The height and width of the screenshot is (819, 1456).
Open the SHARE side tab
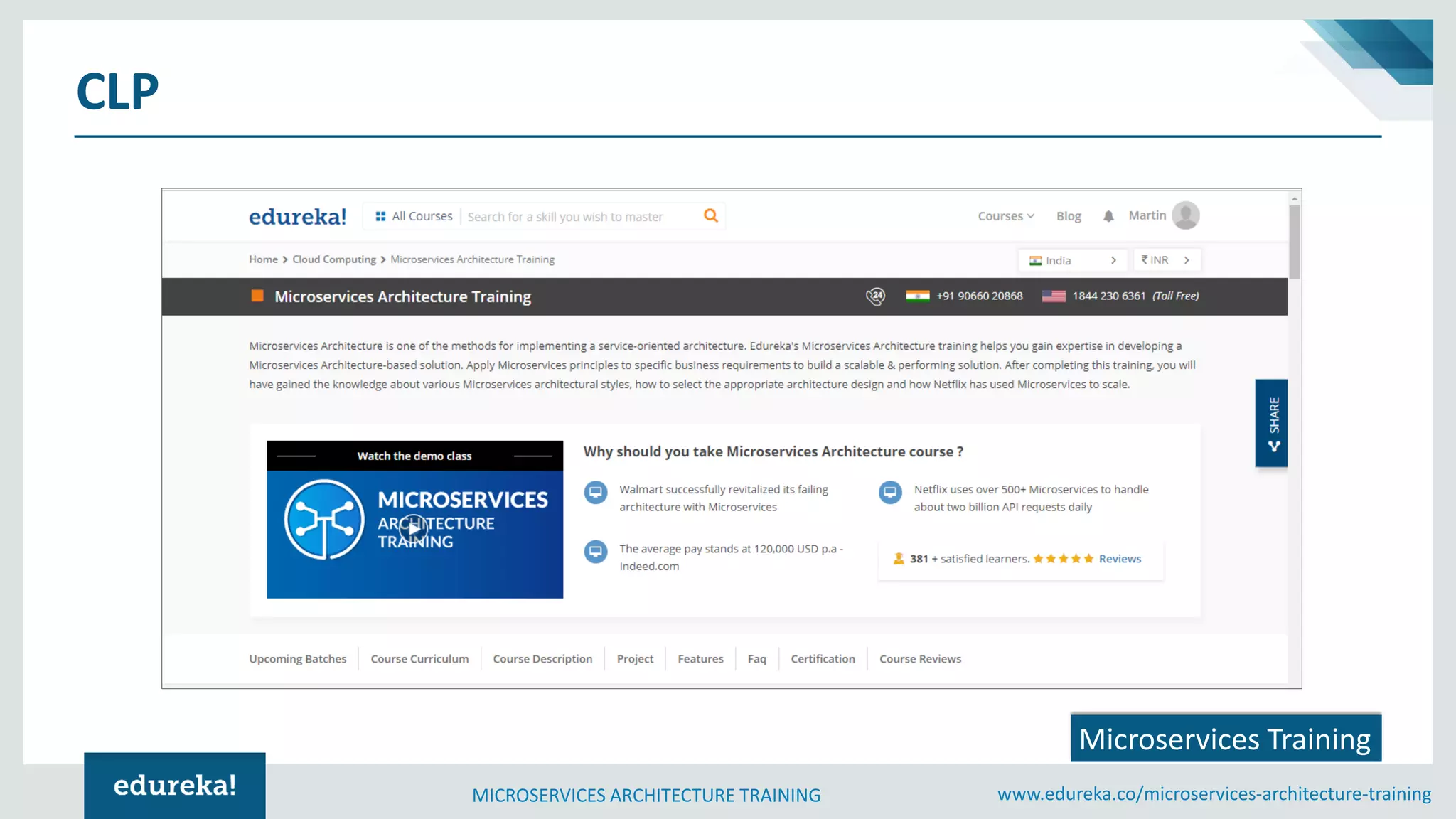tap(1272, 423)
